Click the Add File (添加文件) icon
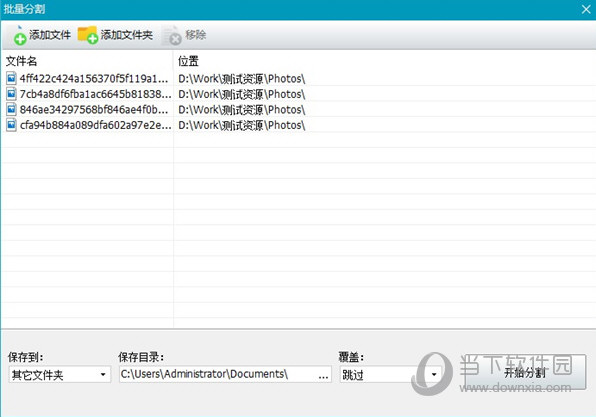Viewport: 596px width, 417px height. point(19,35)
